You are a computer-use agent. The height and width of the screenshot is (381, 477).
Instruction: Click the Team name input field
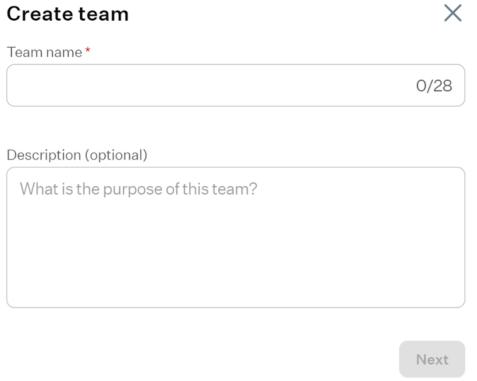click(235, 85)
